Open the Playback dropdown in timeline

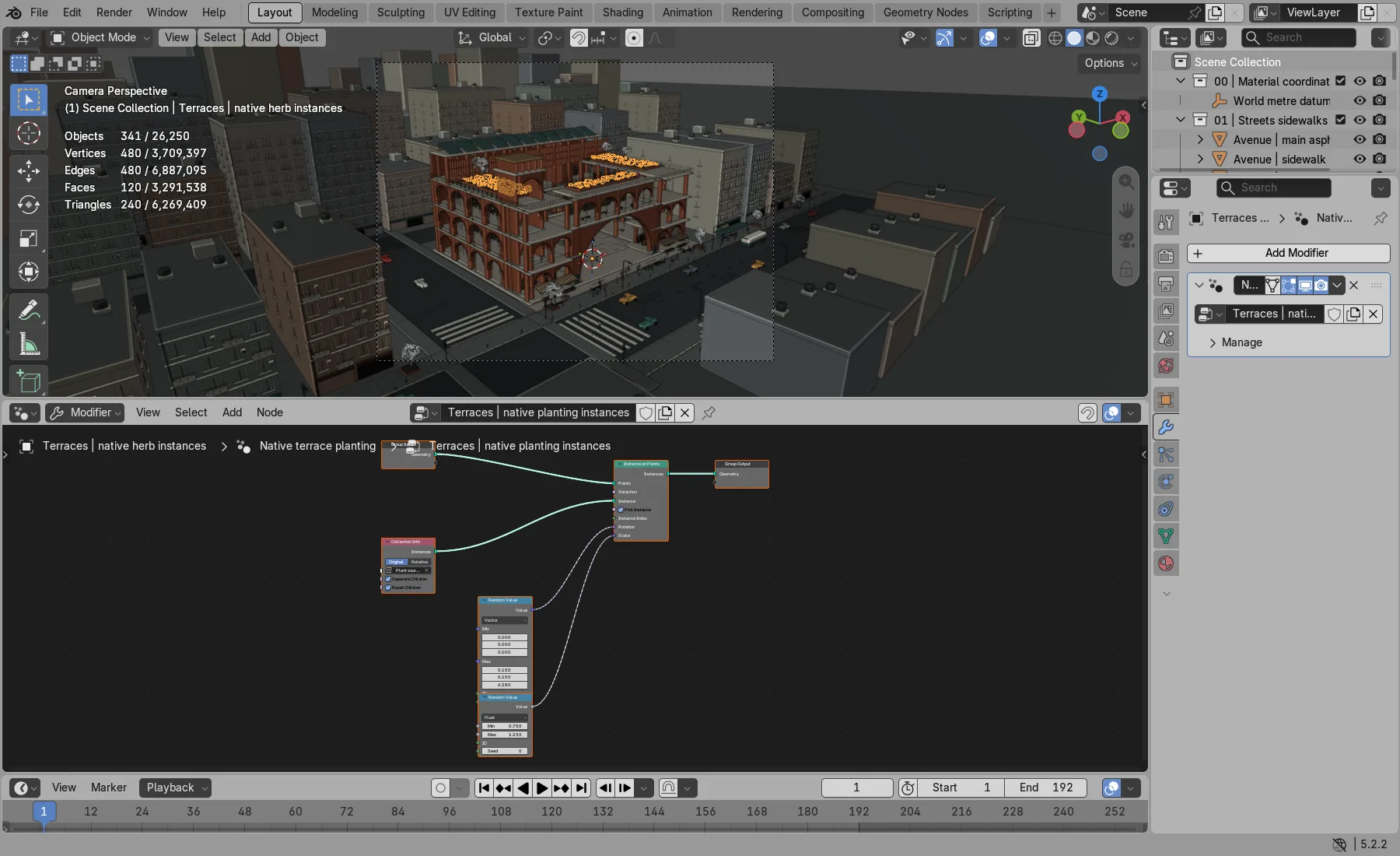click(175, 788)
